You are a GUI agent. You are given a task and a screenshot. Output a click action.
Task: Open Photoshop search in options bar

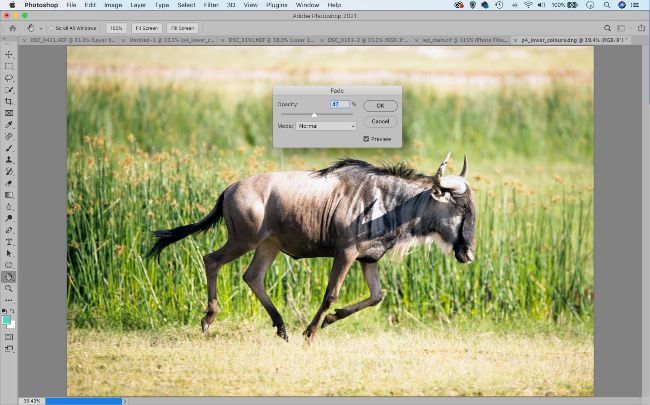click(607, 28)
